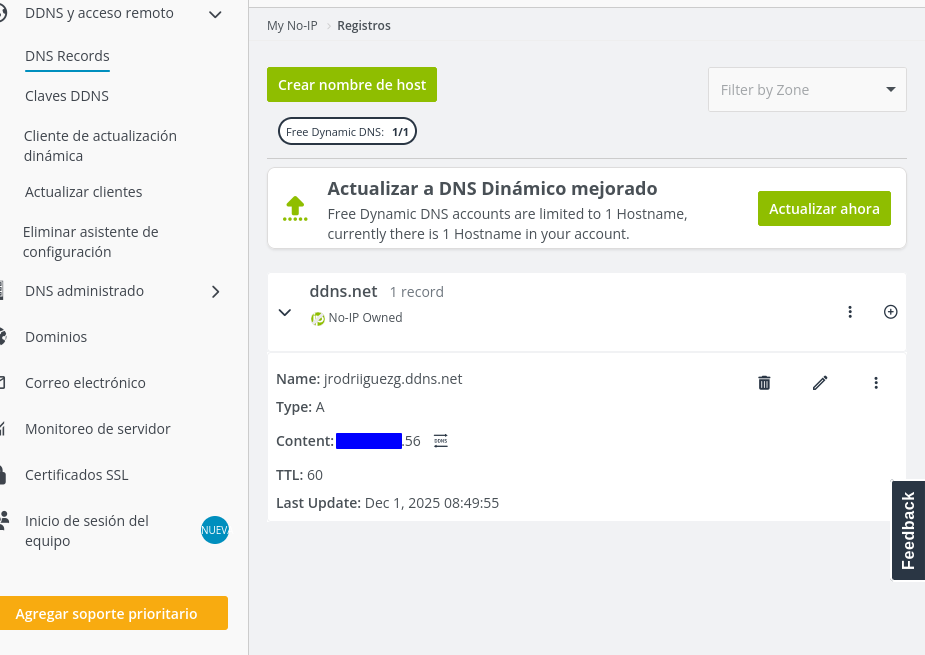Click the 1 record count label
Screen dimensions: 925x655
(416, 292)
